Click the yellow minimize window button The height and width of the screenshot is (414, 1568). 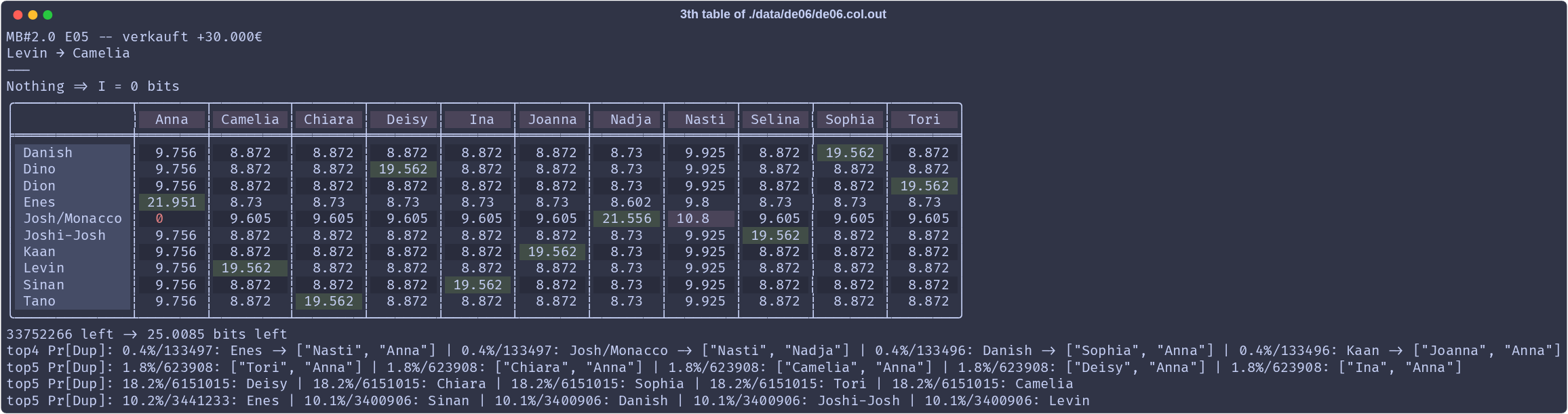click(33, 15)
